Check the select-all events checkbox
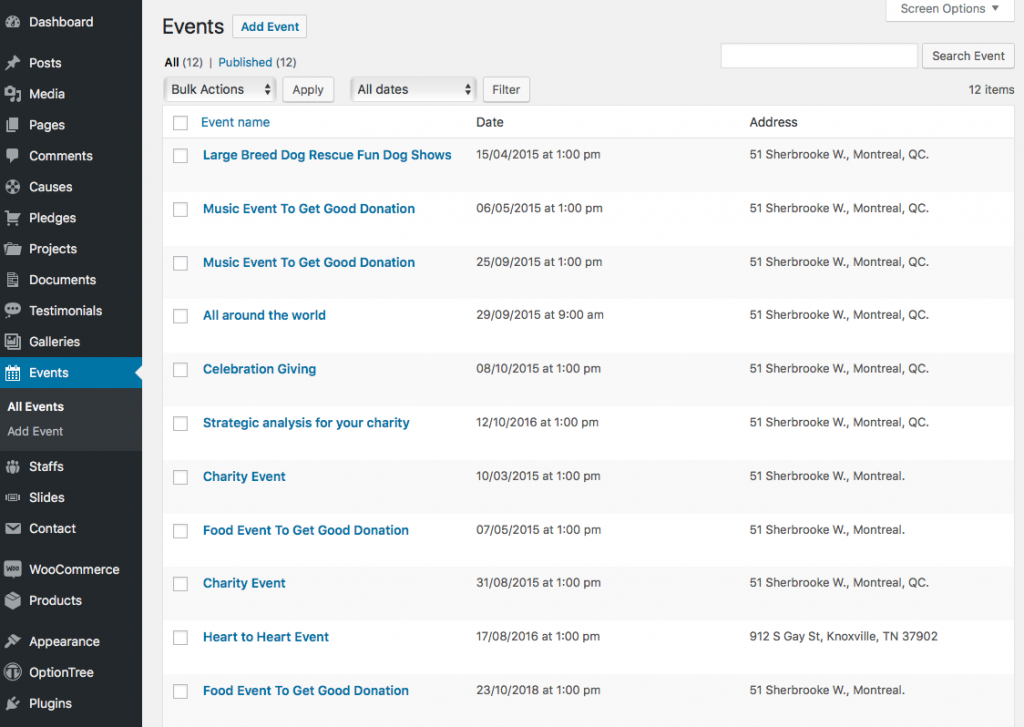Image resolution: width=1024 pixels, height=727 pixels. click(x=180, y=122)
